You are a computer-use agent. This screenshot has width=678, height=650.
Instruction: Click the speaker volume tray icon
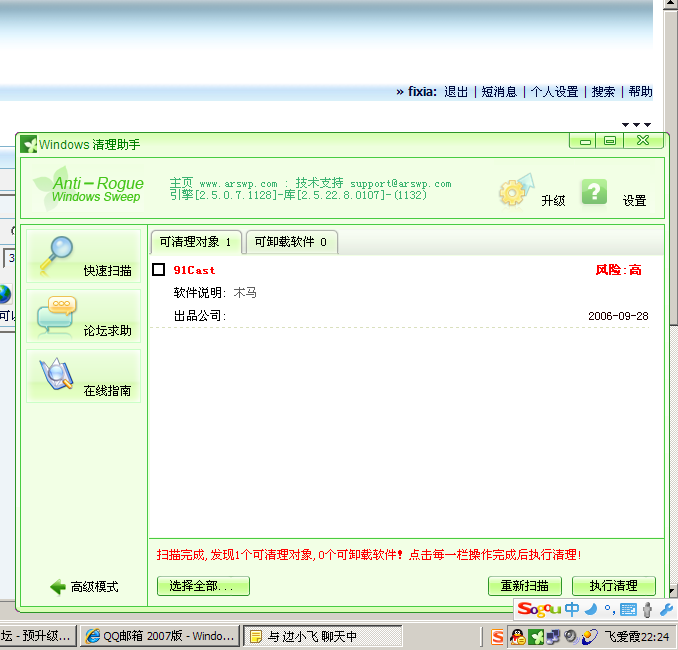pos(571,636)
